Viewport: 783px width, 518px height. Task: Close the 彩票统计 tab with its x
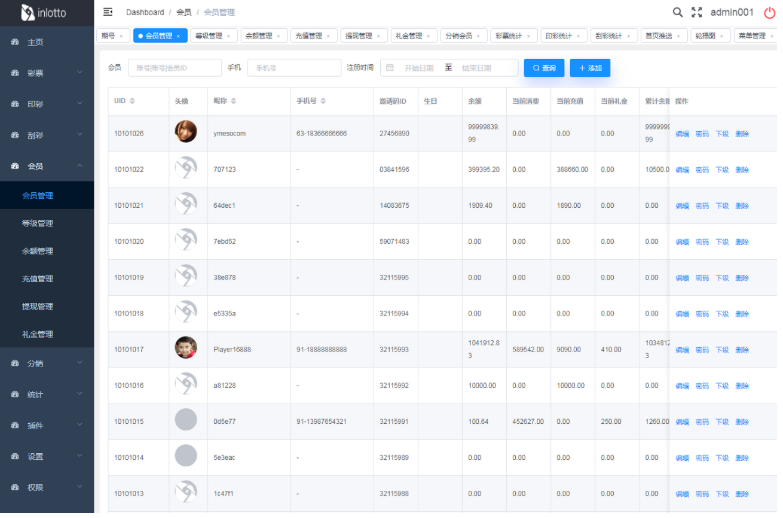(528, 36)
